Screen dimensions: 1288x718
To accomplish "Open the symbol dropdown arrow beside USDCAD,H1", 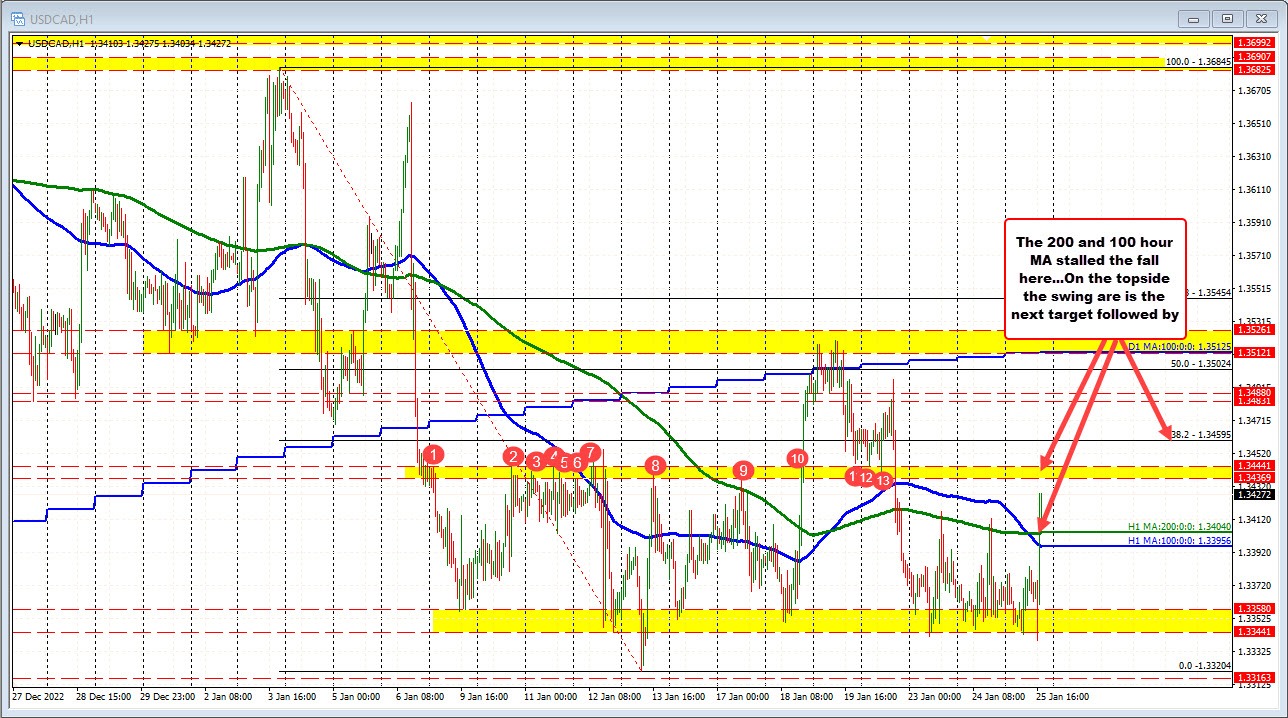I will (19, 43).
